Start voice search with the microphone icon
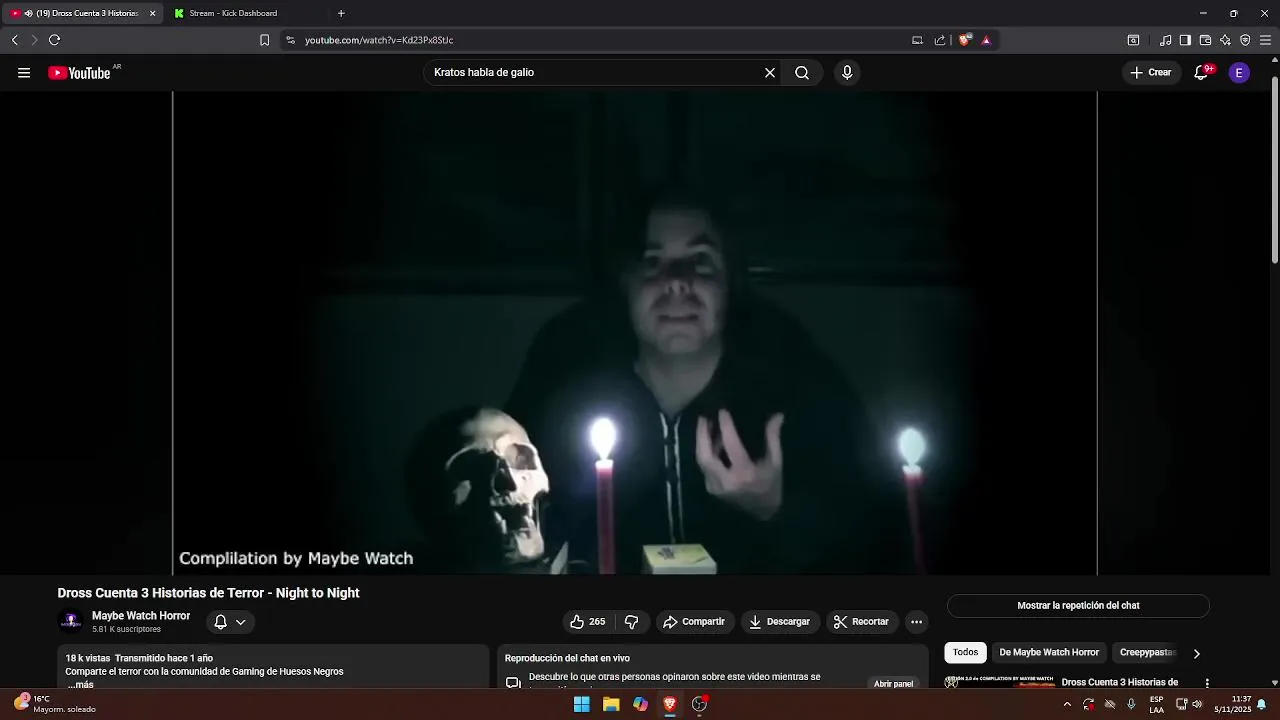Viewport: 1280px width, 720px height. (x=847, y=73)
